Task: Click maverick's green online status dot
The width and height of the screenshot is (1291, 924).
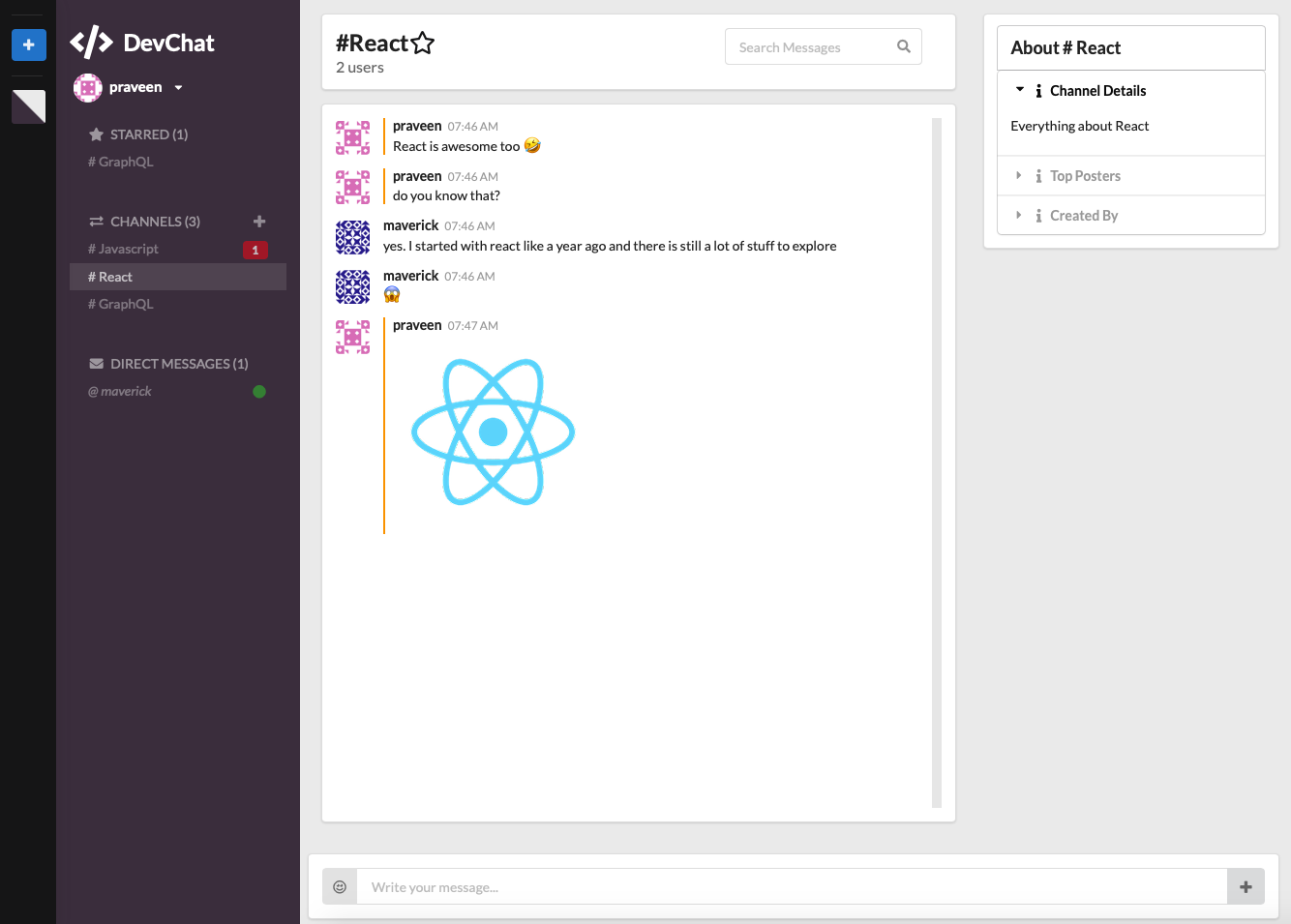Action: (259, 392)
